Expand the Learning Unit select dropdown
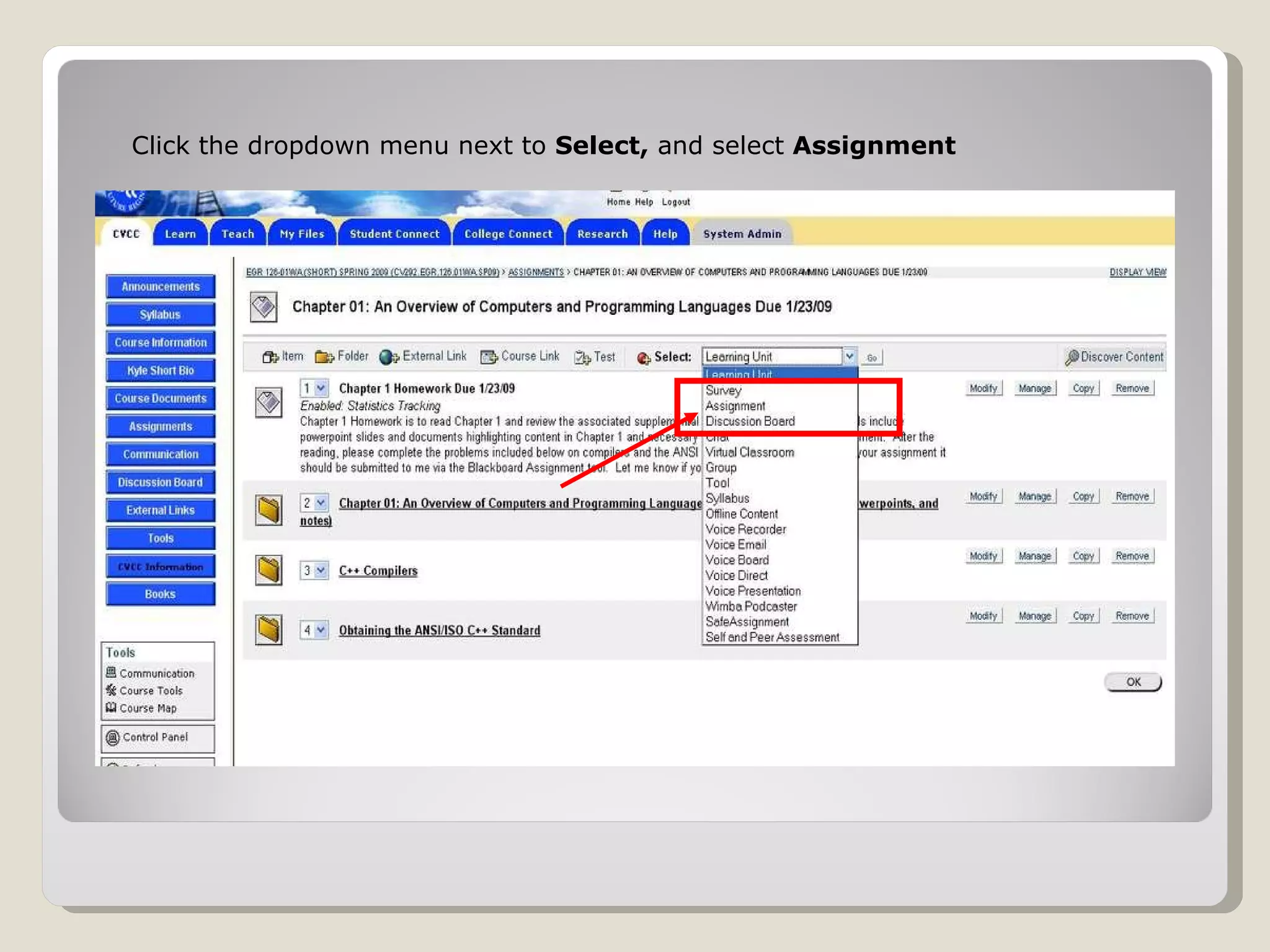This screenshot has width=1270, height=952. (850, 356)
